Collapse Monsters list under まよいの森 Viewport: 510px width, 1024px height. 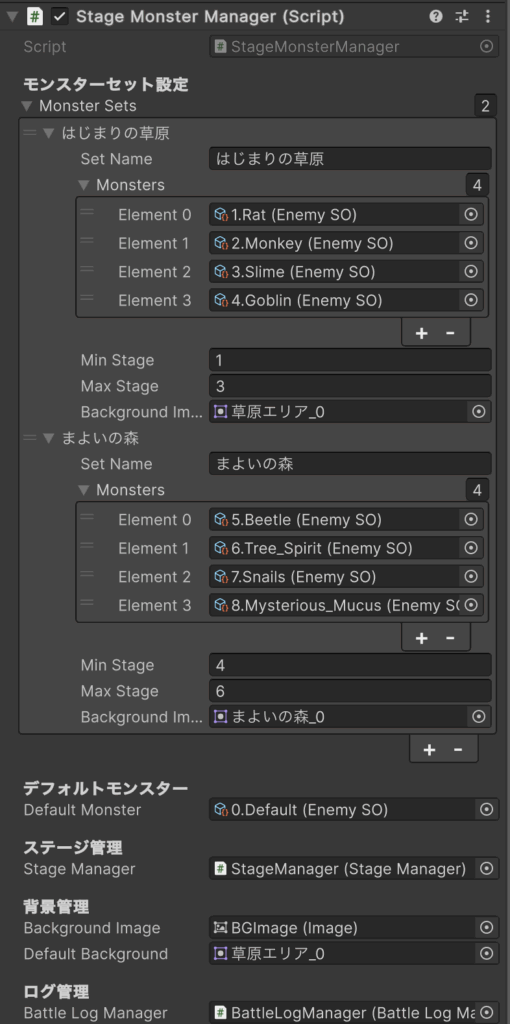pos(84,490)
